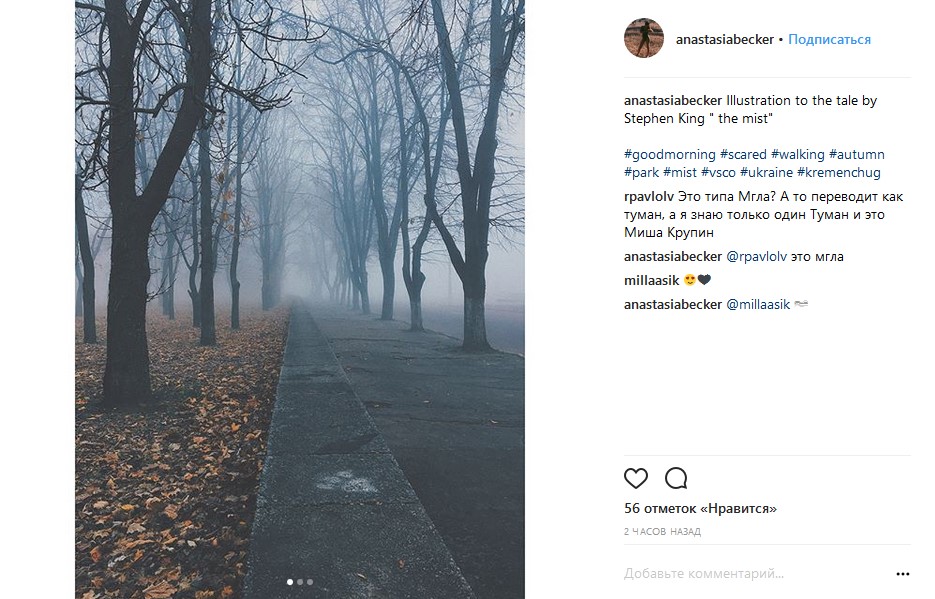The height and width of the screenshot is (599, 935).
Task: Open the three-dot more options menu
Action: pyautogui.click(x=903, y=574)
